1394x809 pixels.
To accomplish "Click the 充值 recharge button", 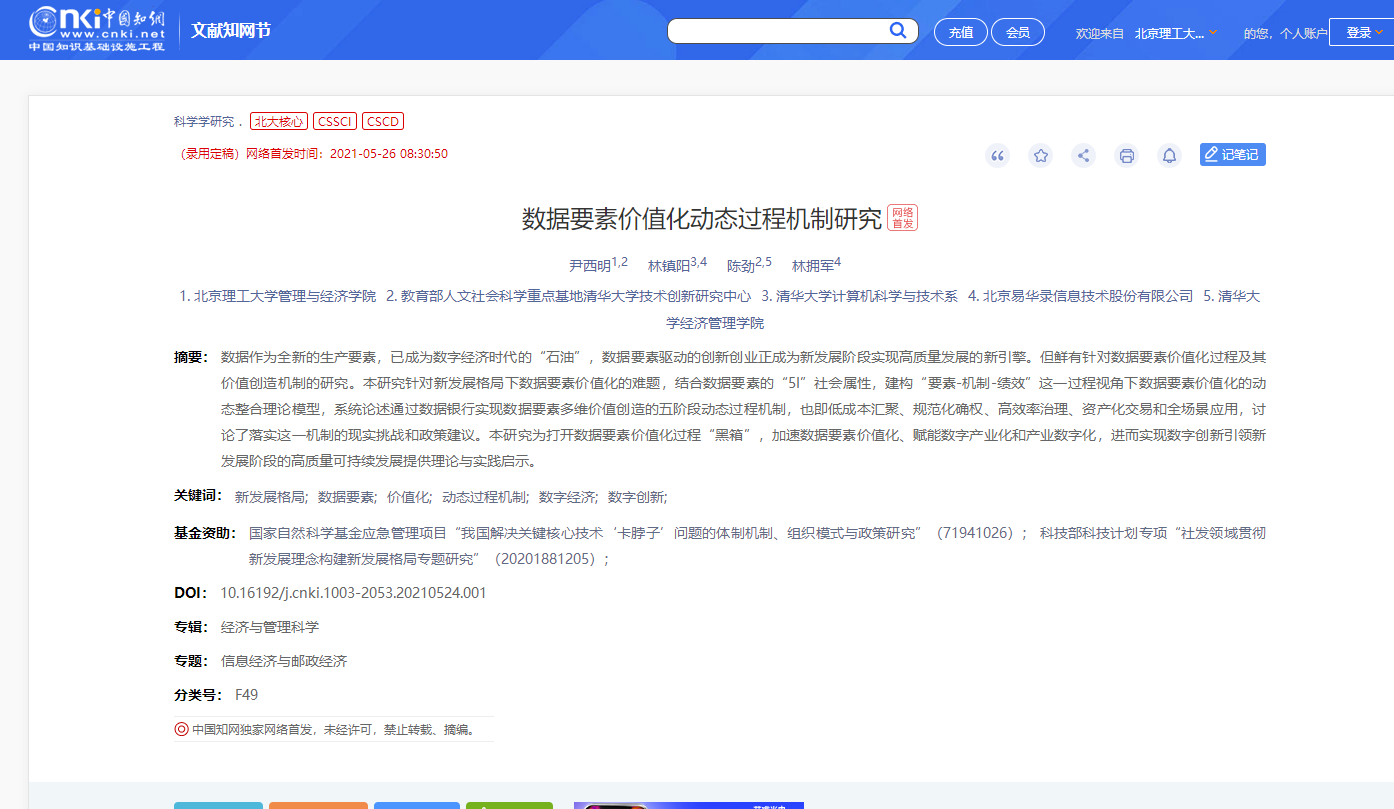I will [960, 31].
